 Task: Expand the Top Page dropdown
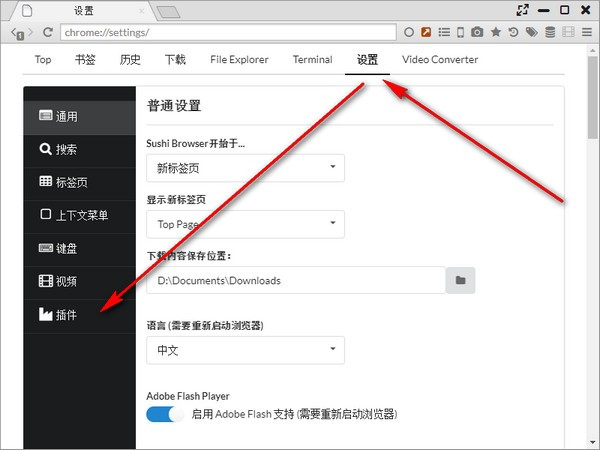click(x=245, y=224)
